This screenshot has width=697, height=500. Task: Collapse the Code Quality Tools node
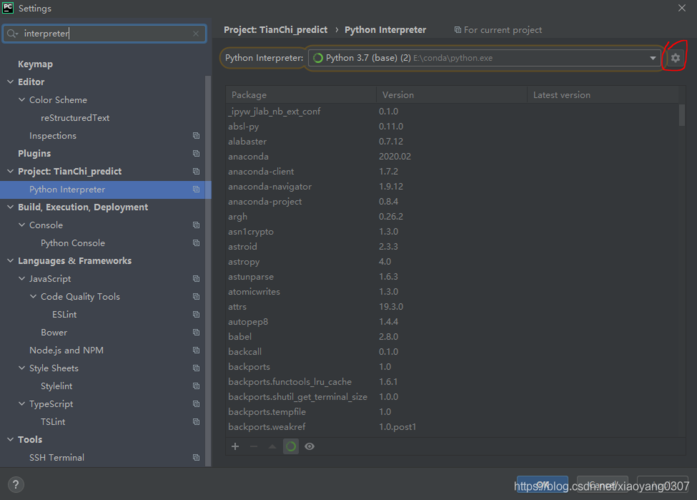pos(33,297)
